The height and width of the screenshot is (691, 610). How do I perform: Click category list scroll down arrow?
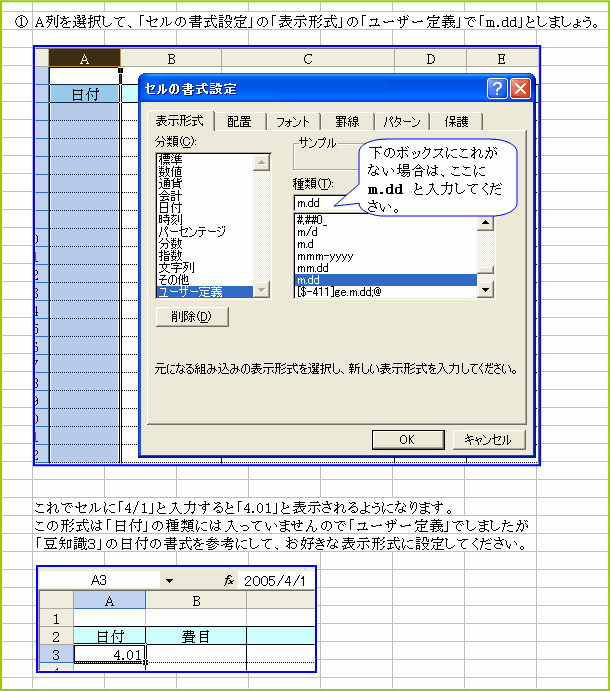coord(261,290)
